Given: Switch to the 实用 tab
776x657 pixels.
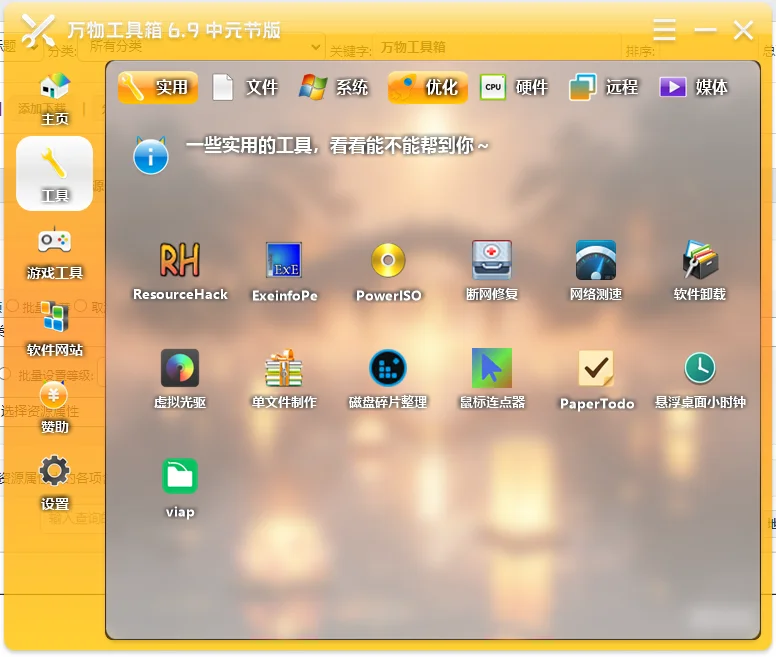Looking at the screenshot, I should (158, 87).
